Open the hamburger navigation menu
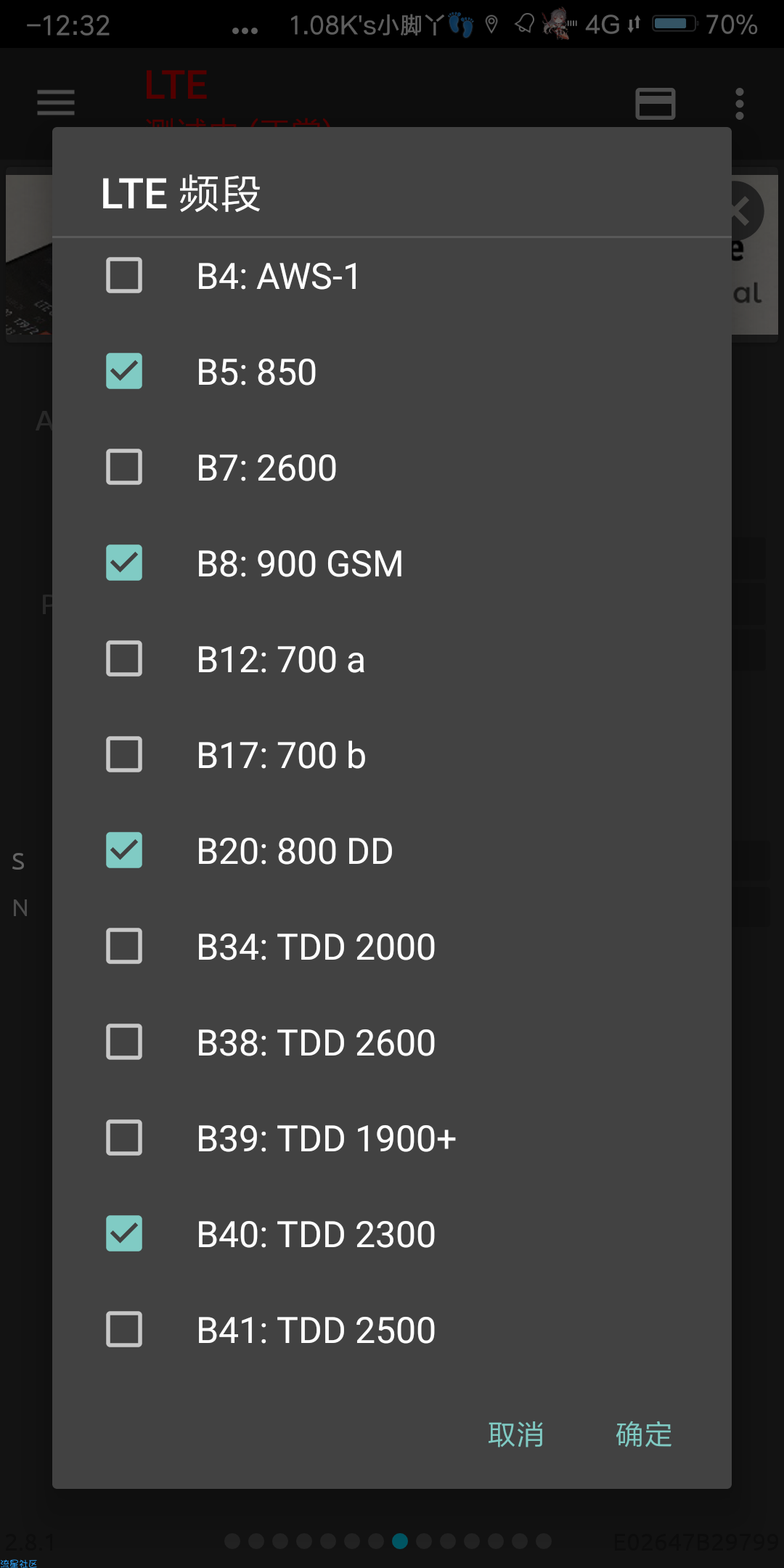The image size is (784, 1568). click(x=56, y=102)
